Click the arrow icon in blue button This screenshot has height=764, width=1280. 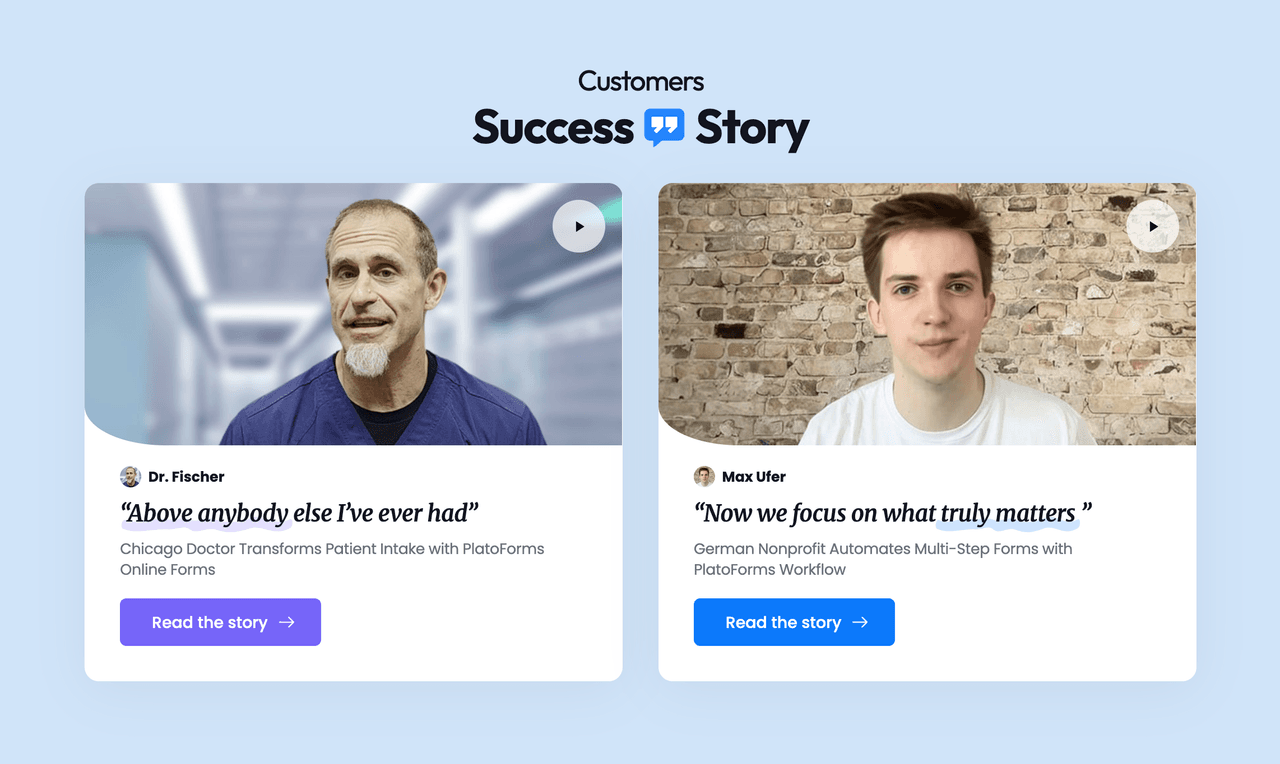tap(860, 622)
